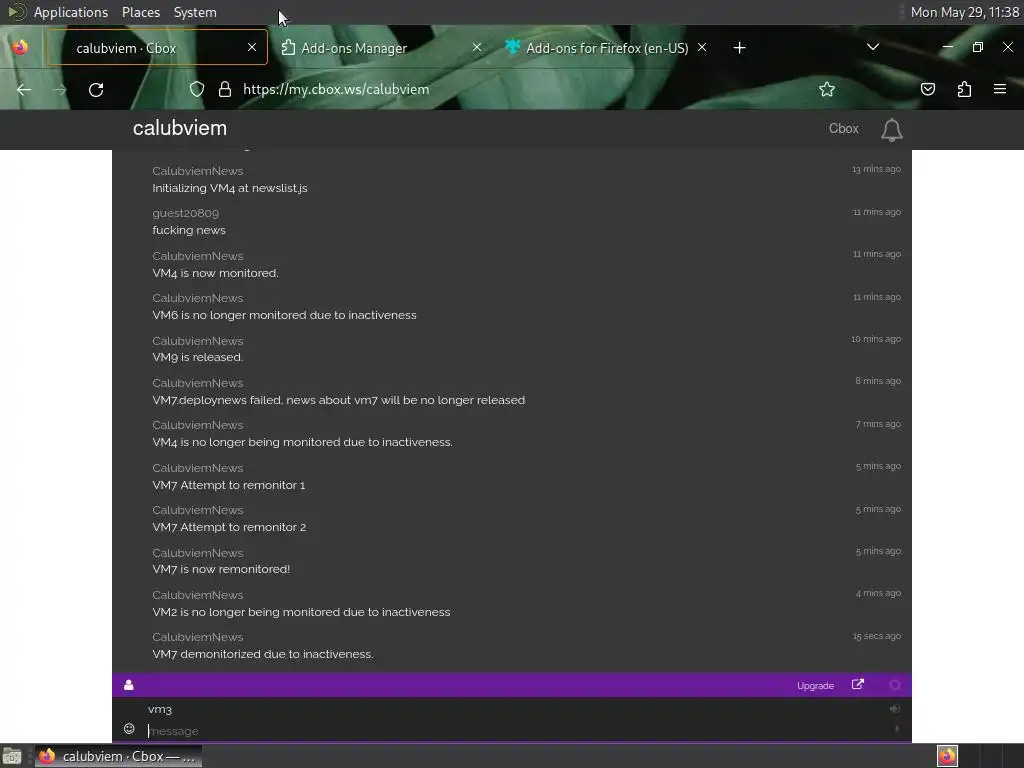Click the Firefox logo beside the tabs
1024x768 pixels.
[x=20, y=47]
